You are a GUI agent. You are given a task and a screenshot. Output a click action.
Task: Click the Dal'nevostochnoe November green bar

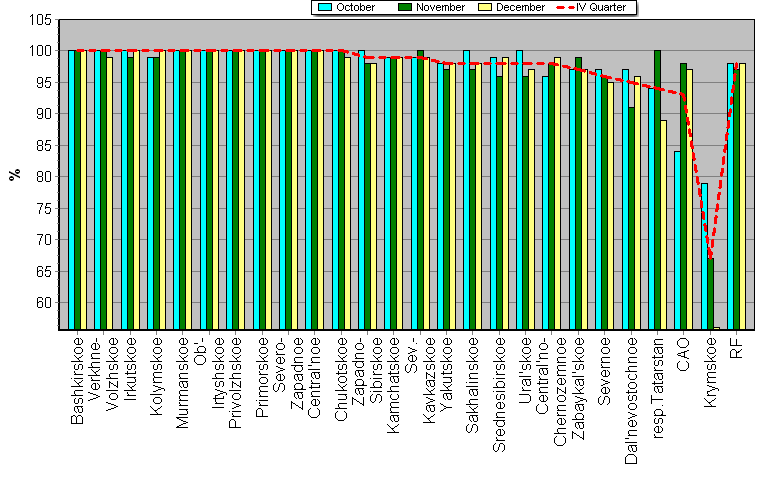[632, 218]
